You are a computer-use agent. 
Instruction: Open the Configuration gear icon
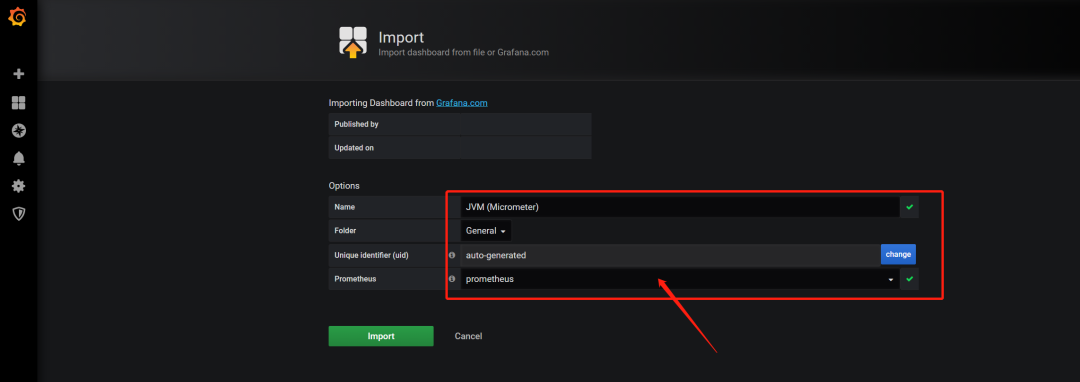click(19, 186)
